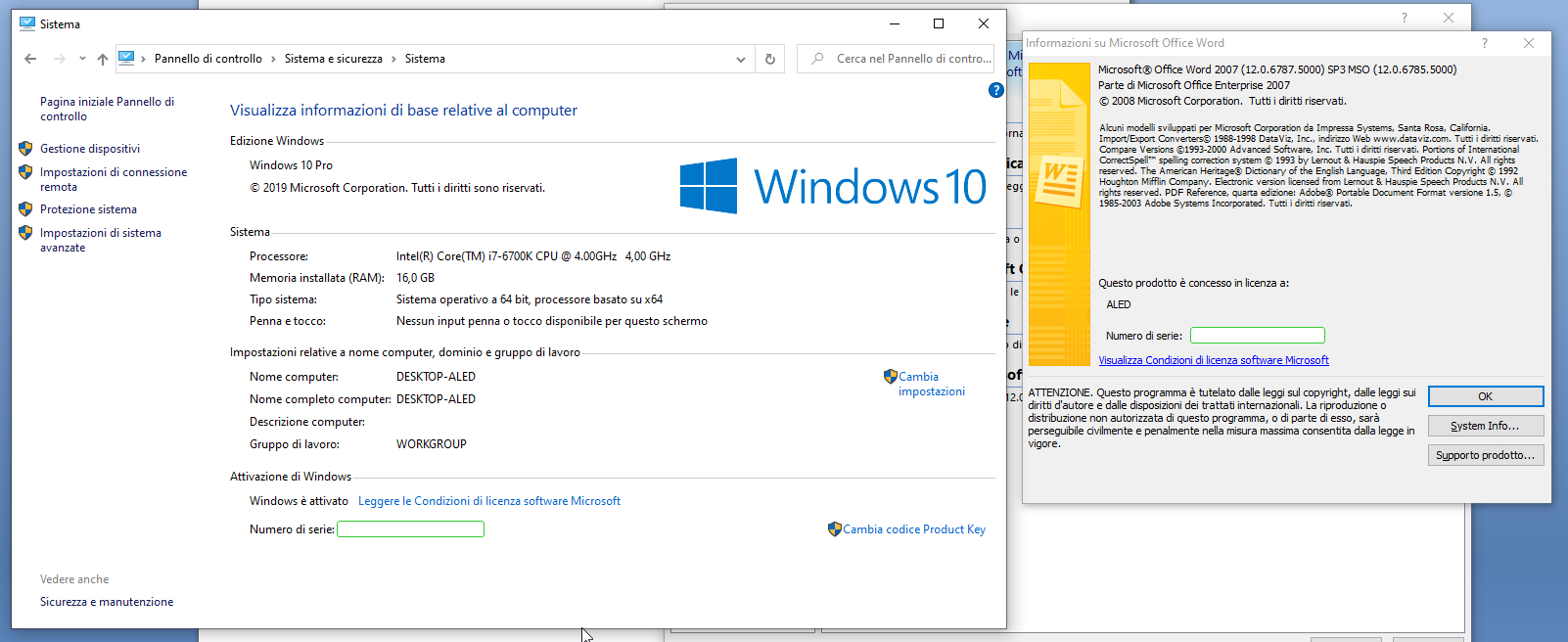Open recent locations dropdown arrow
The height and width of the screenshot is (642, 1568).
click(82, 59)
